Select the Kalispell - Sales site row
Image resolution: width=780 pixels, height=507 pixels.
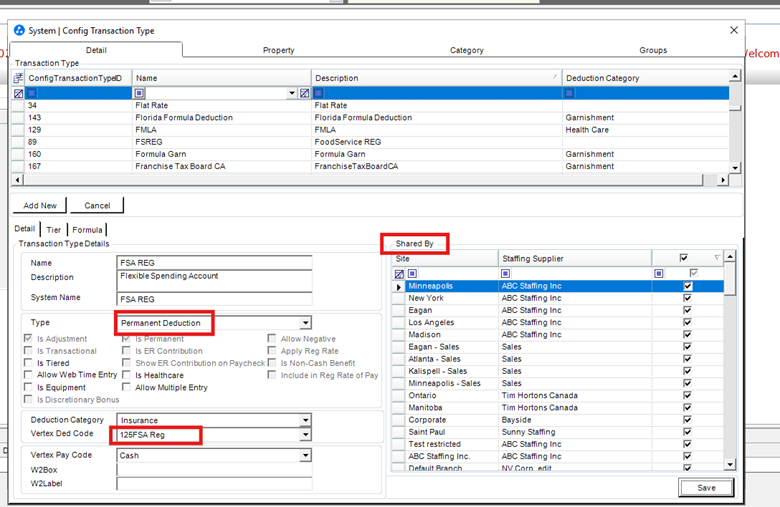558,371
